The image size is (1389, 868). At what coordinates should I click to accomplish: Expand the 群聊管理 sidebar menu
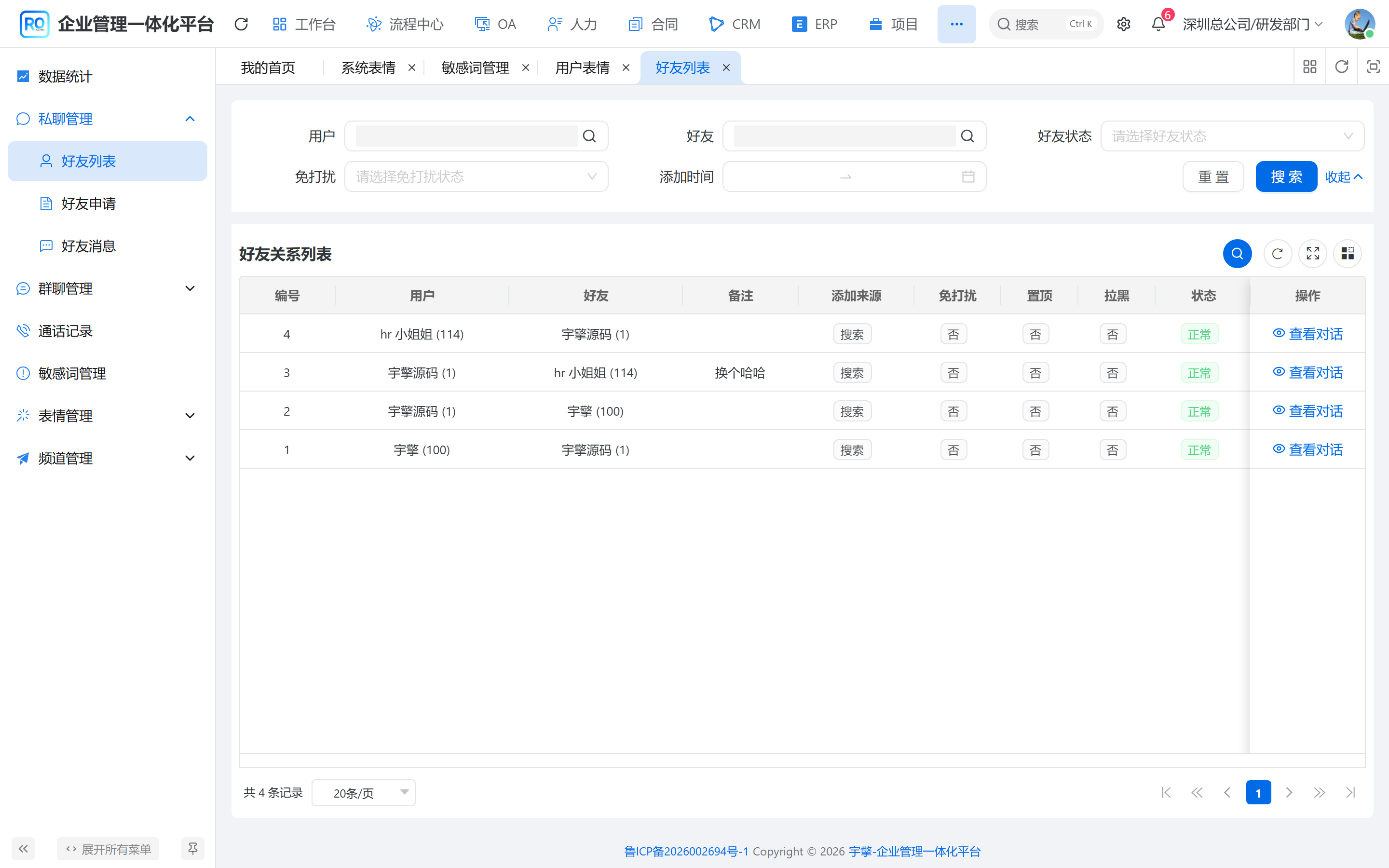coord(108,289)
